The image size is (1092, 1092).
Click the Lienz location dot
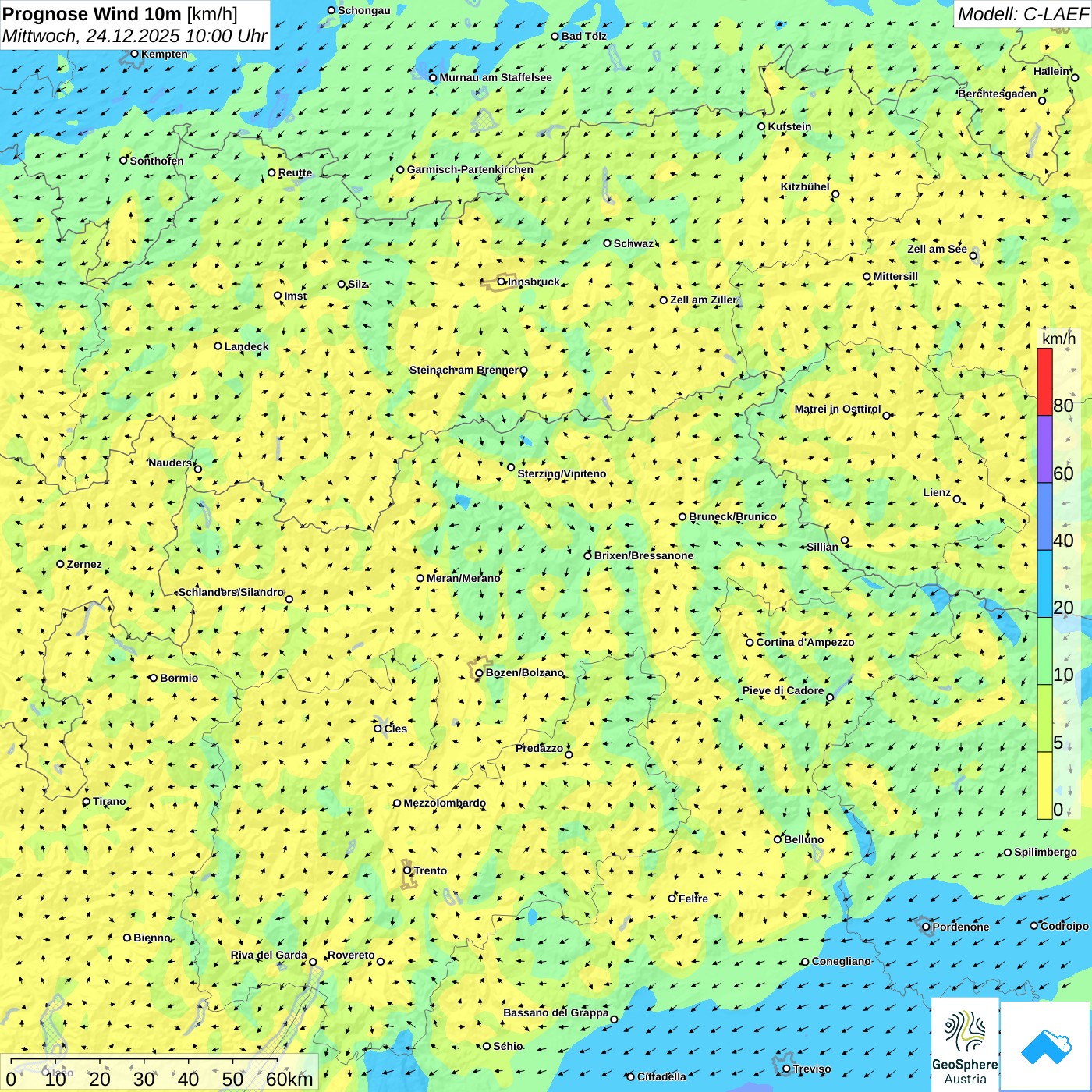tap(957, 499)
